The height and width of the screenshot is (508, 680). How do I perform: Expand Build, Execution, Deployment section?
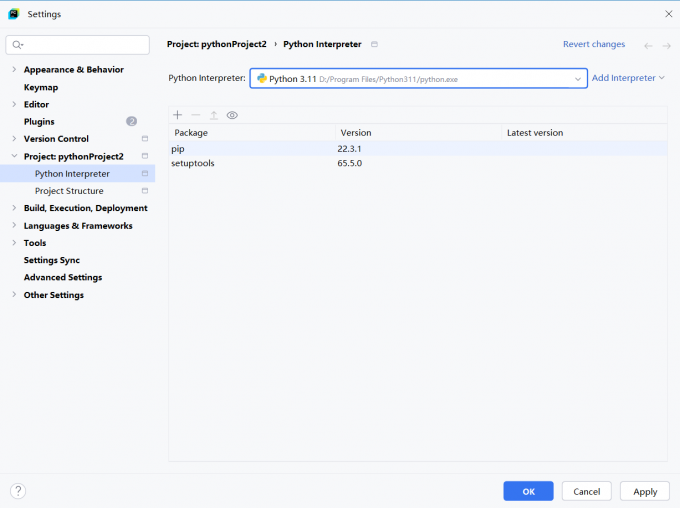click(x=14, y=208)
